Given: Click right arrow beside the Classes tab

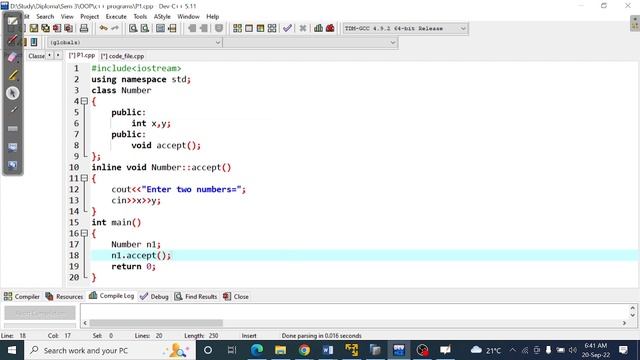Looking at the screenshot, I should click(58, 56).
